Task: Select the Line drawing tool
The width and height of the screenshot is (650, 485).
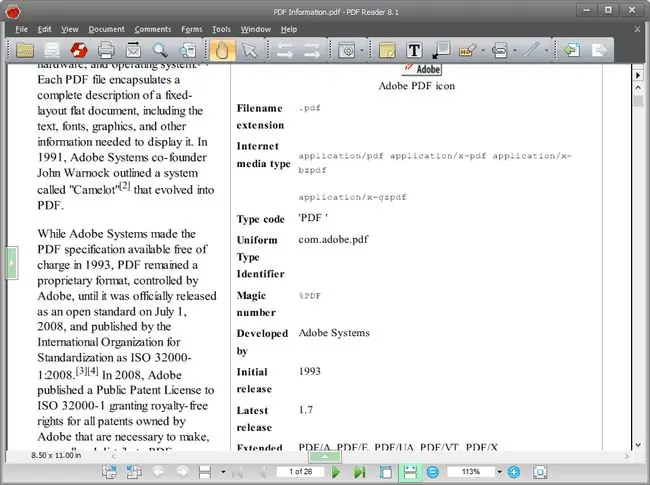Action: (x=532, y=50)
